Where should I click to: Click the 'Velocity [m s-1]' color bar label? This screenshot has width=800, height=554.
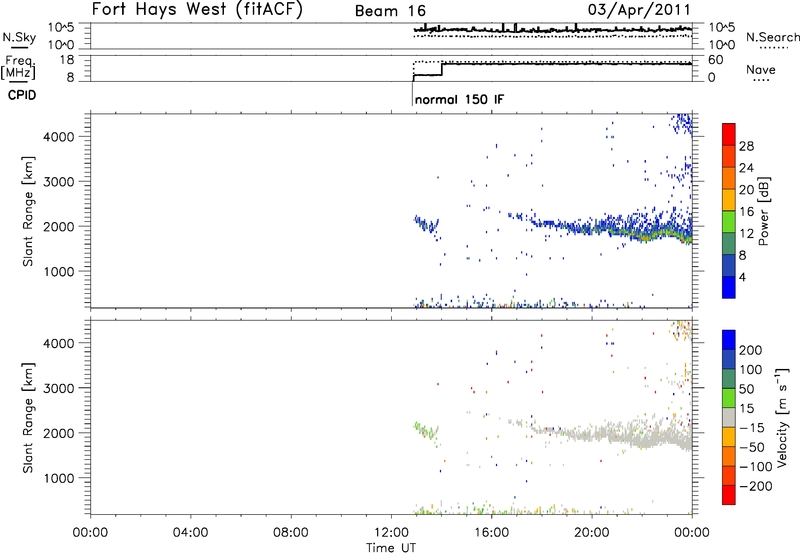pyautogui.click(x=782, y=417)
